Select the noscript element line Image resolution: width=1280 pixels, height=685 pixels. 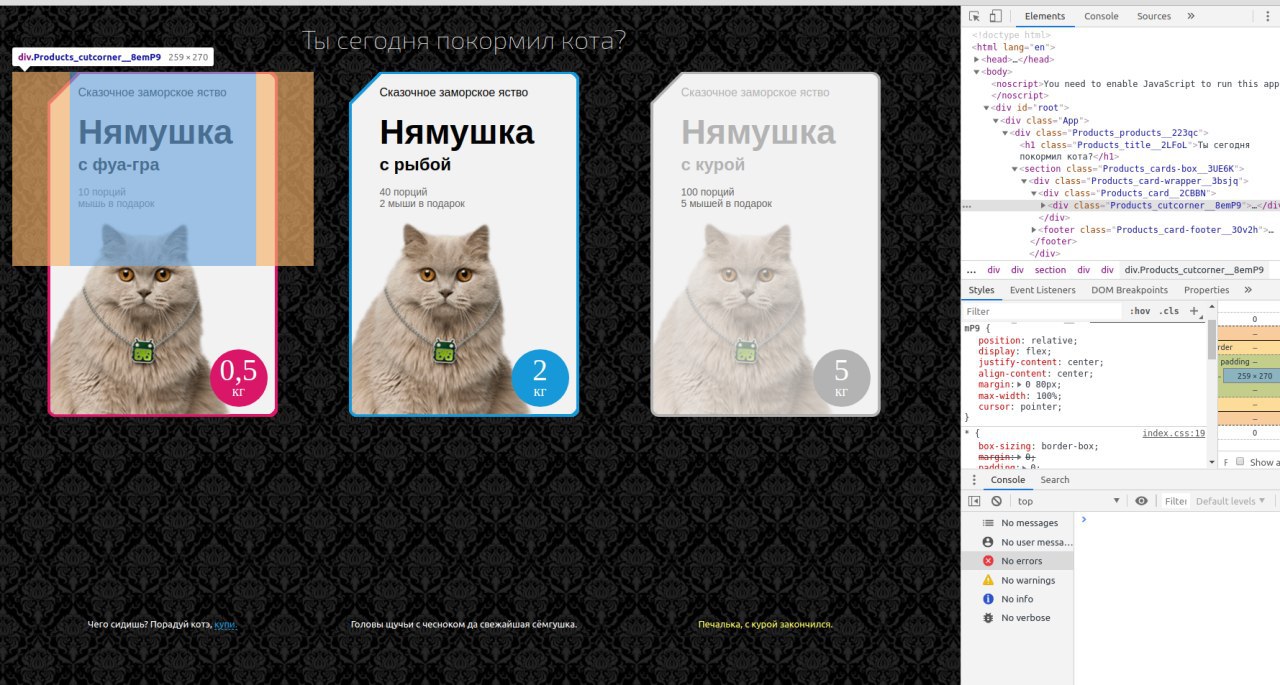click(x=1134, y=84)
